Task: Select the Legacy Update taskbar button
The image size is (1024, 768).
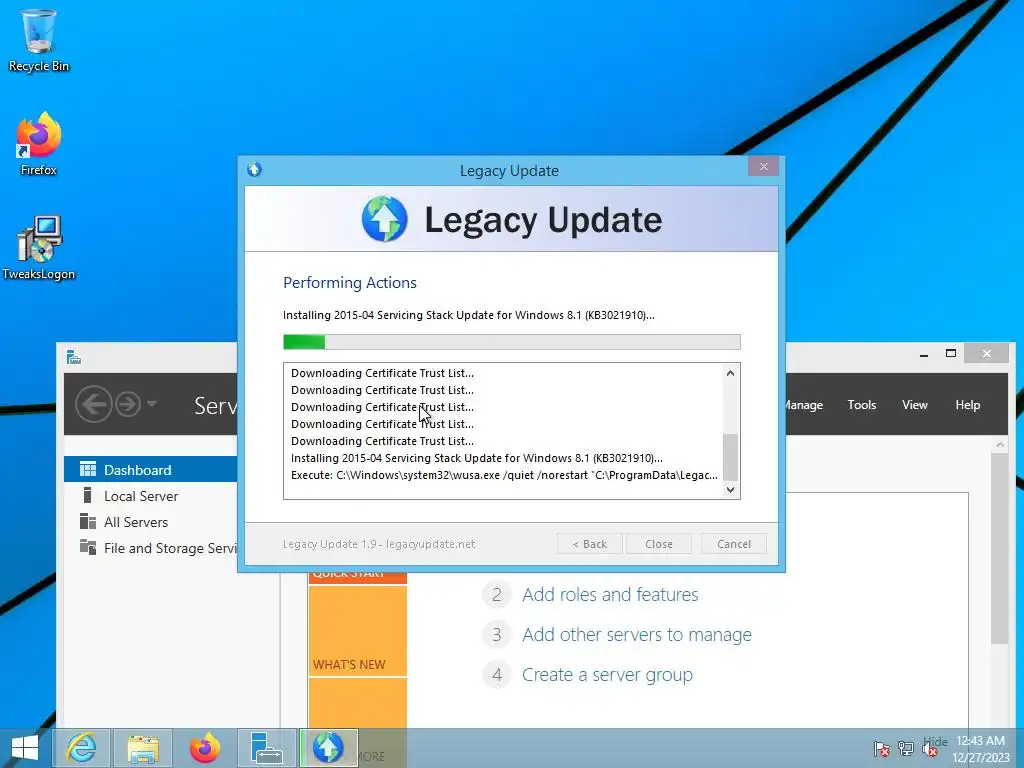Action: 328,748
